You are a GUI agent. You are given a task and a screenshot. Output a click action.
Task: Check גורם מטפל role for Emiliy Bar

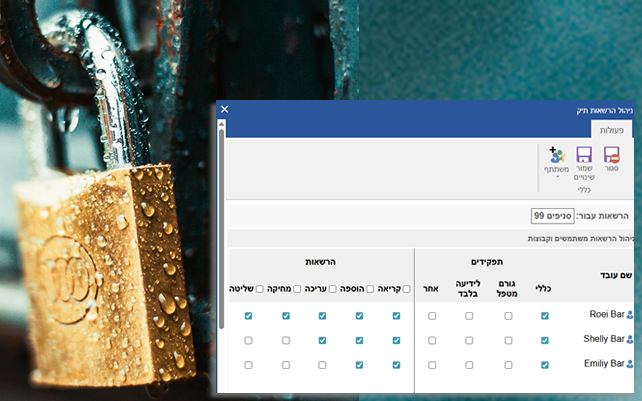pyautogui.click(x=508, y=365)
